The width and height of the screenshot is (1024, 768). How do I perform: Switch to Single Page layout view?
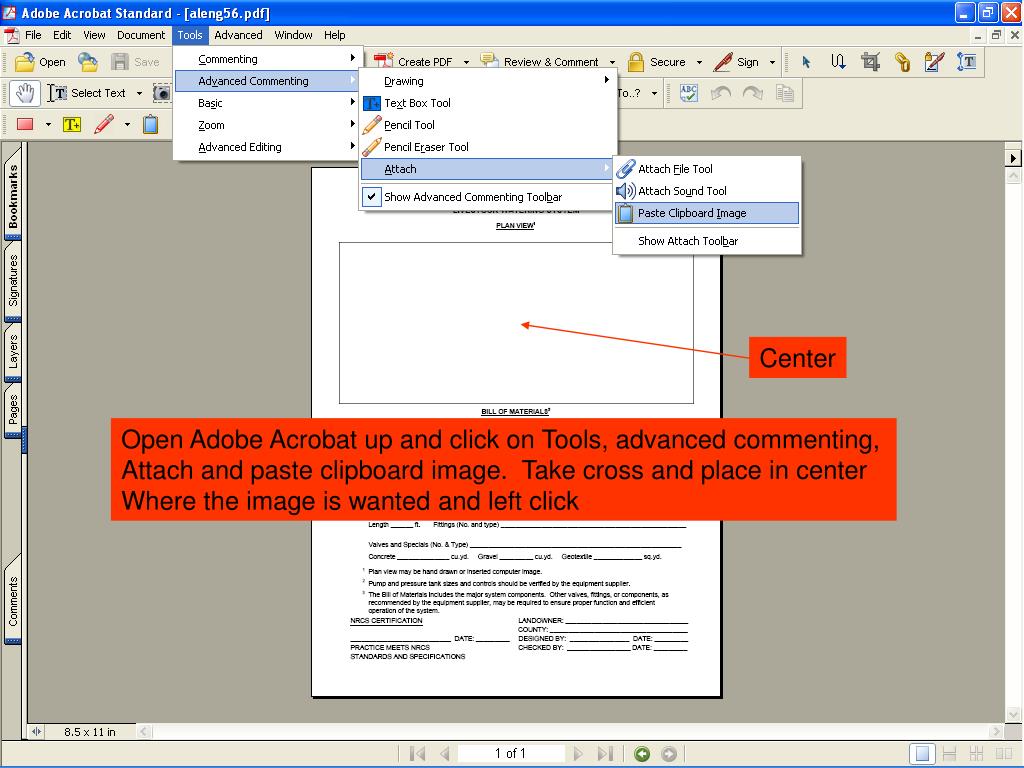[922, 754]
